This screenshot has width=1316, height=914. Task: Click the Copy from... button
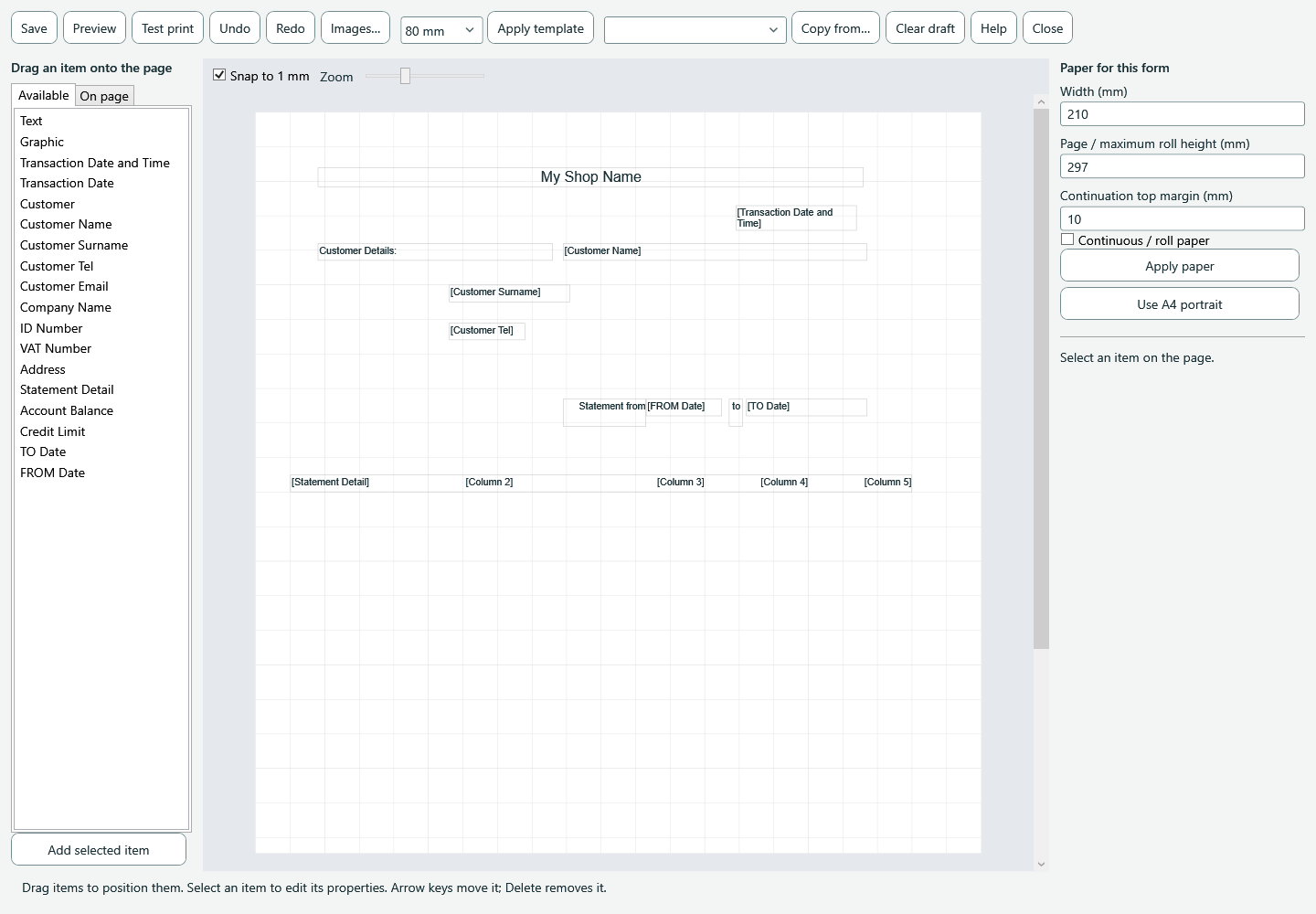836,28
